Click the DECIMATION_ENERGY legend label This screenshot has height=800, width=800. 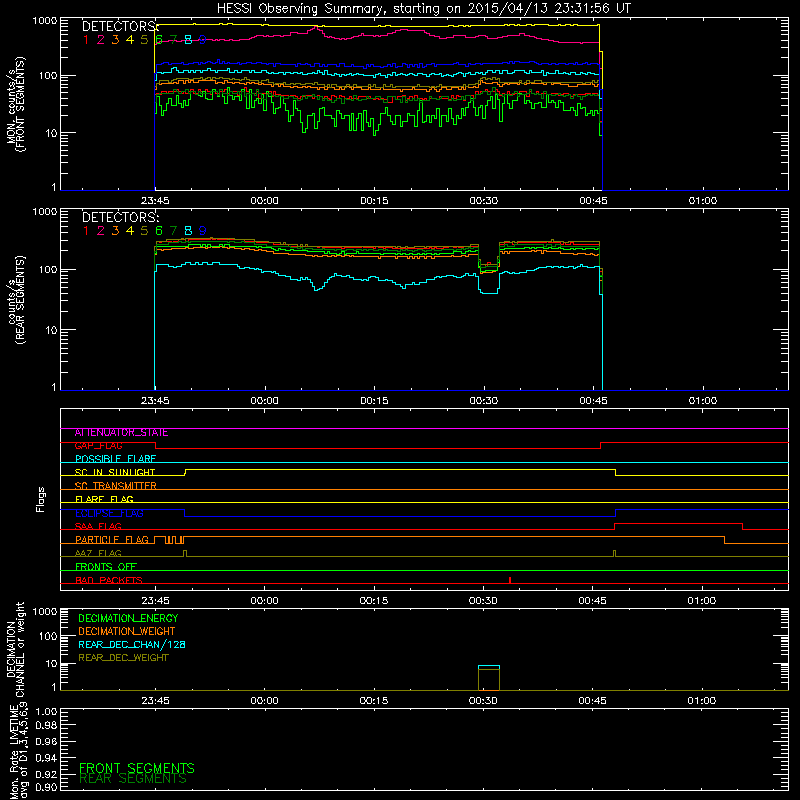[x=128, y=618]
